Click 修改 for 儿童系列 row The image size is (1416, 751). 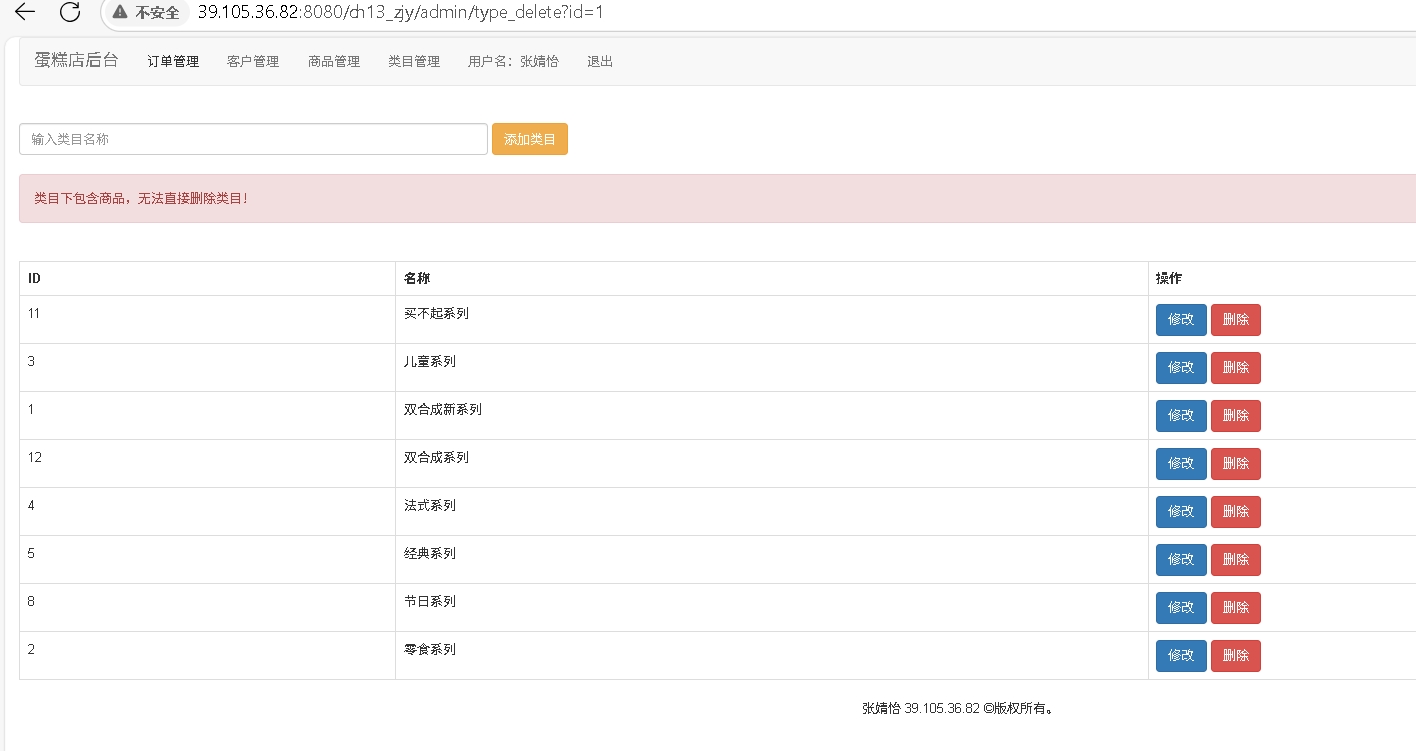tap(1181, 368)
